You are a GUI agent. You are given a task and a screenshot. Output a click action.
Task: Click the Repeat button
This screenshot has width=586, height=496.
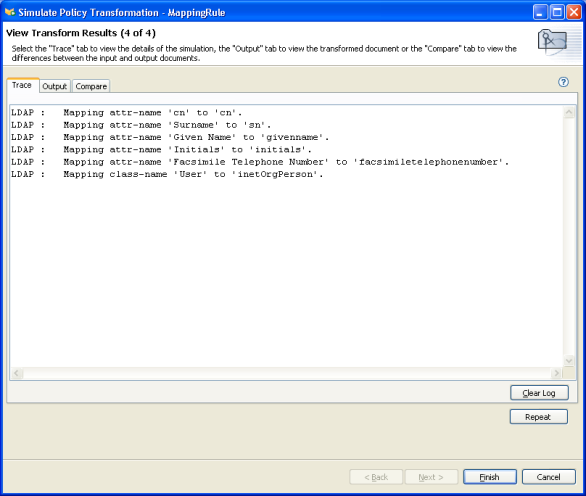click(x=539, y=417)
